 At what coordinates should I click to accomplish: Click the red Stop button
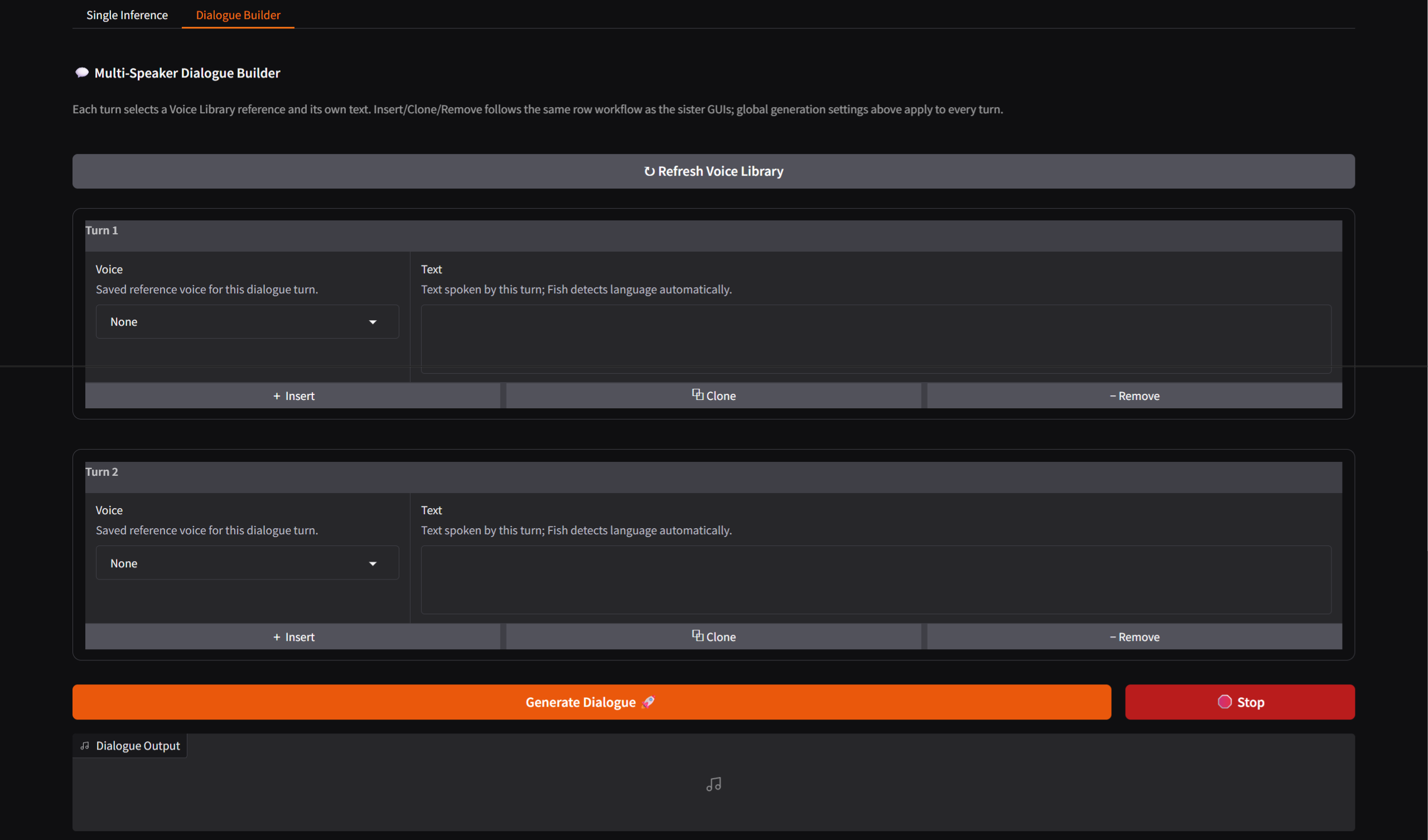[x=1240, y=702]
